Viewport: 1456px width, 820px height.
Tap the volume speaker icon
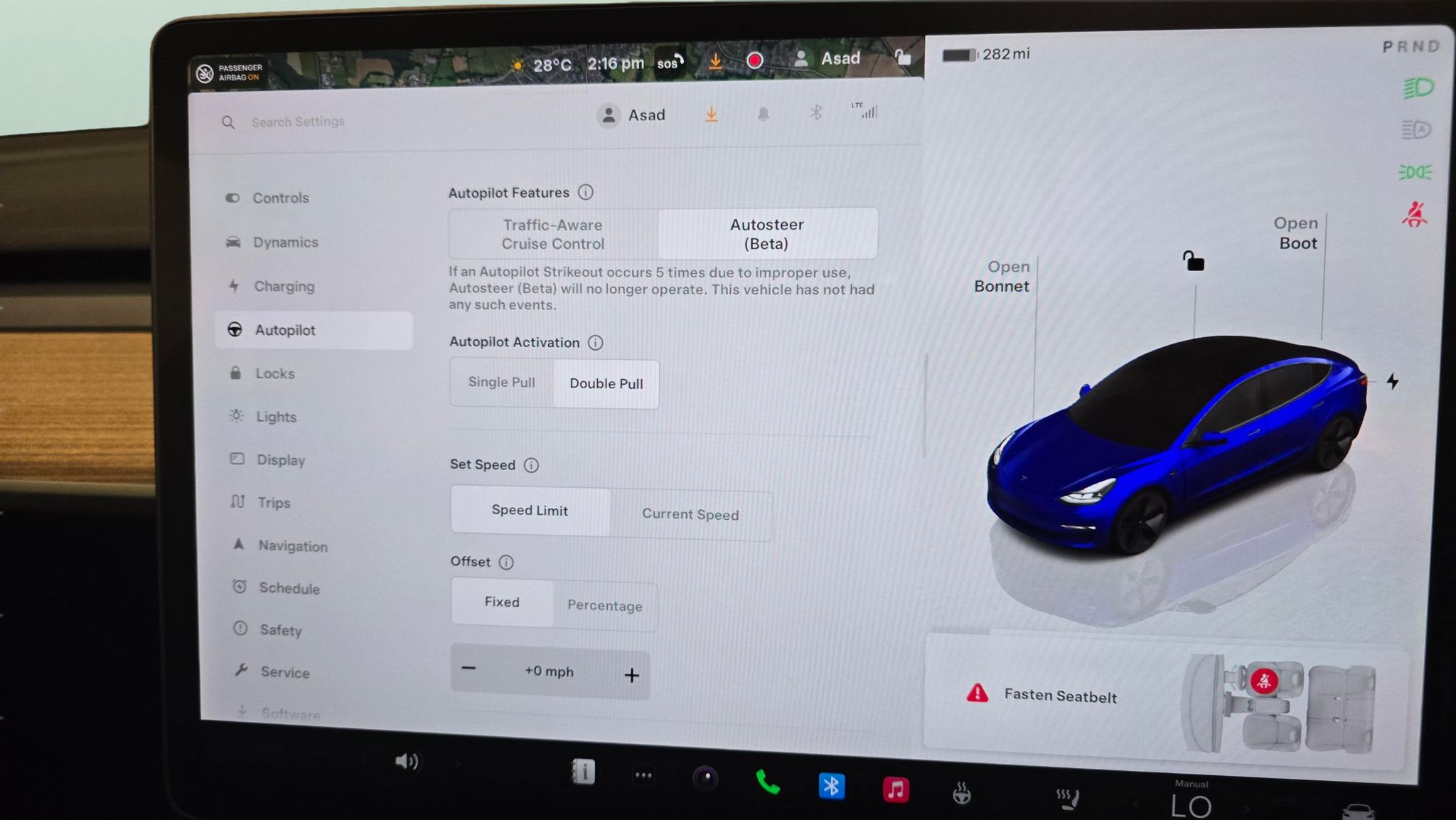pos(407,762)
